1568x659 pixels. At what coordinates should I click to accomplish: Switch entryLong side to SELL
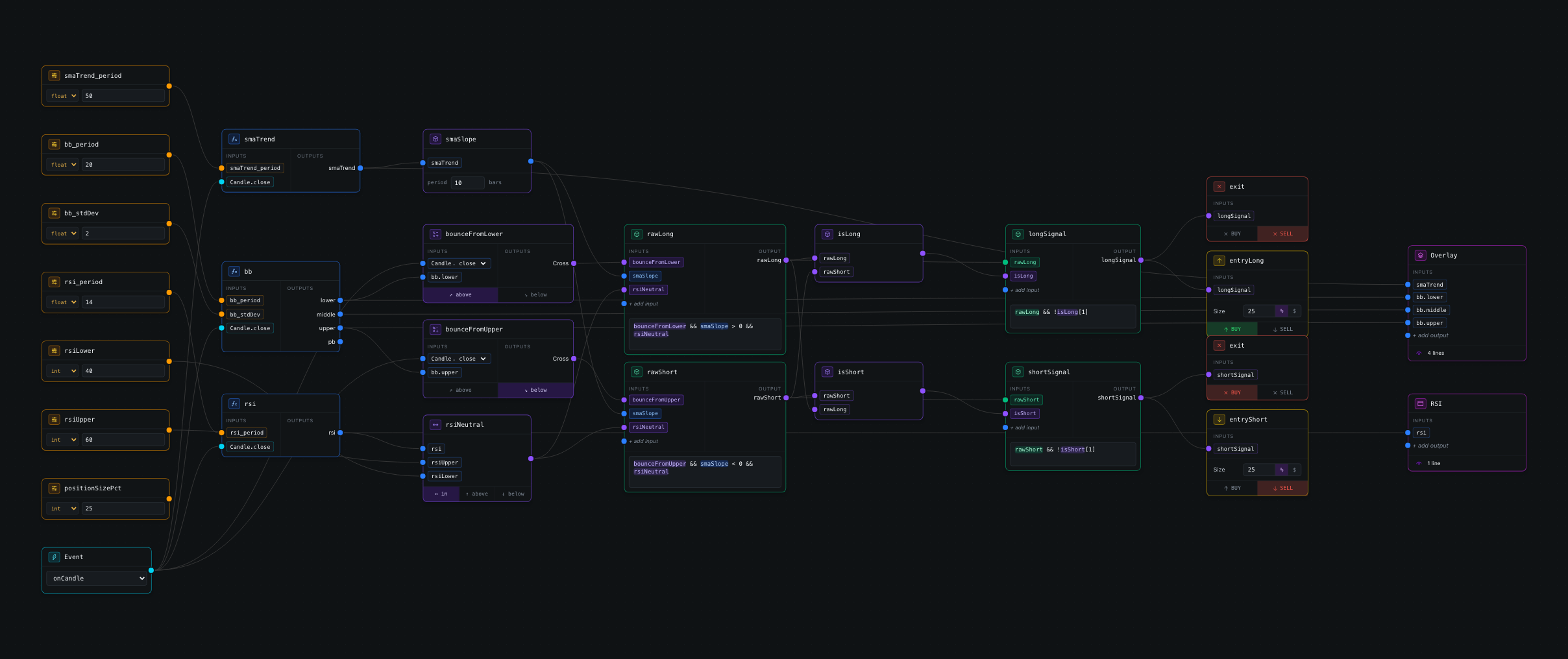(x=1282, y=329)
